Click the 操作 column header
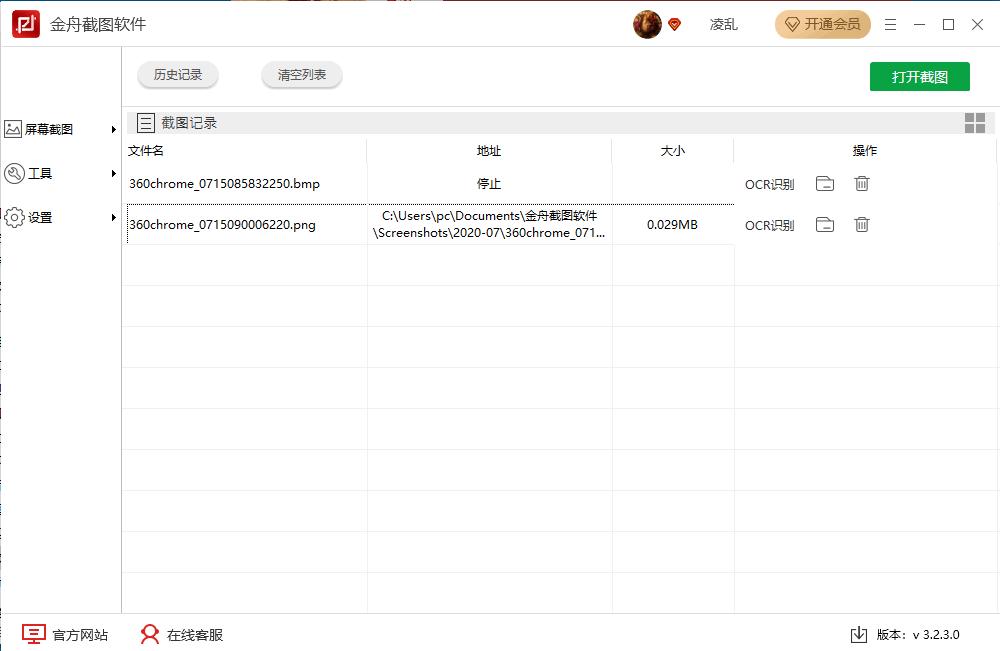Viewport: 1000px width, 651px height. click(865, 150)
